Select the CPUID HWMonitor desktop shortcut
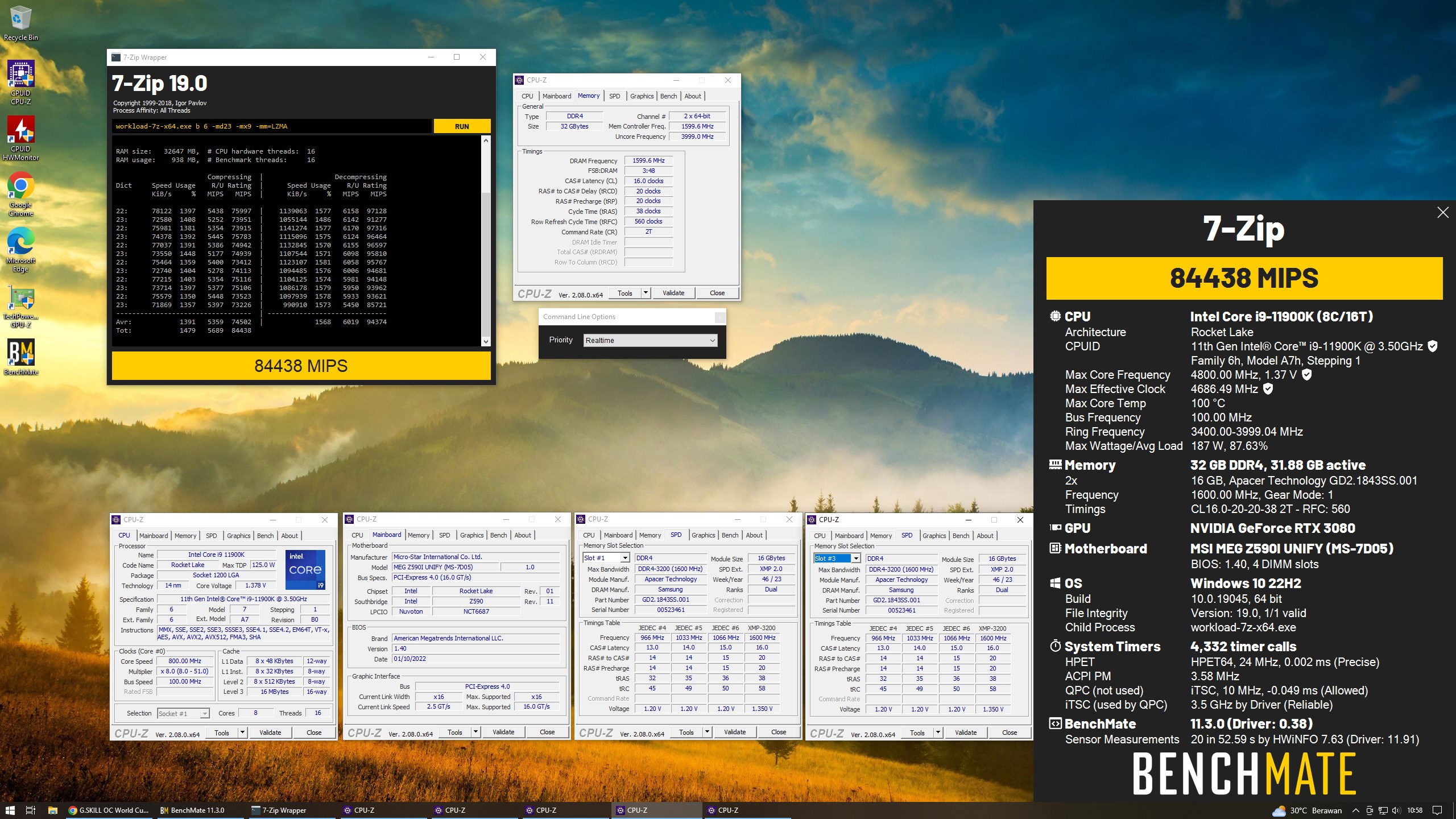 click(20, 138)
